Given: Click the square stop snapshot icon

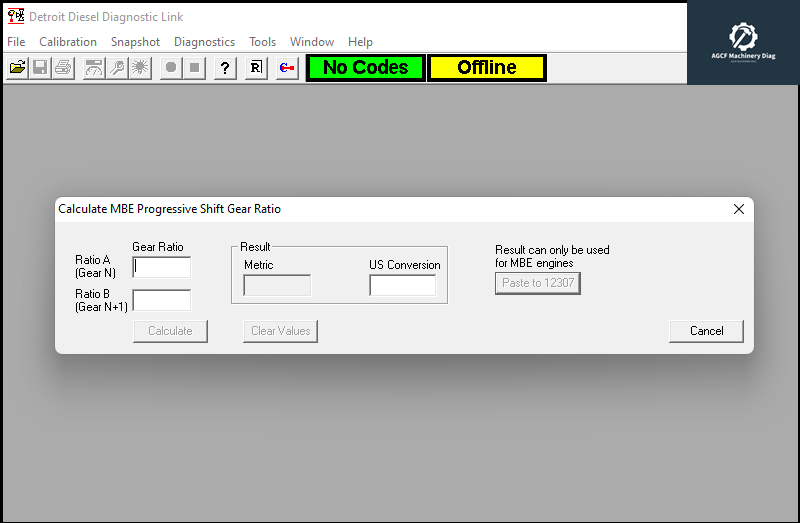Looking at the screenshot, I should point(194,68).
